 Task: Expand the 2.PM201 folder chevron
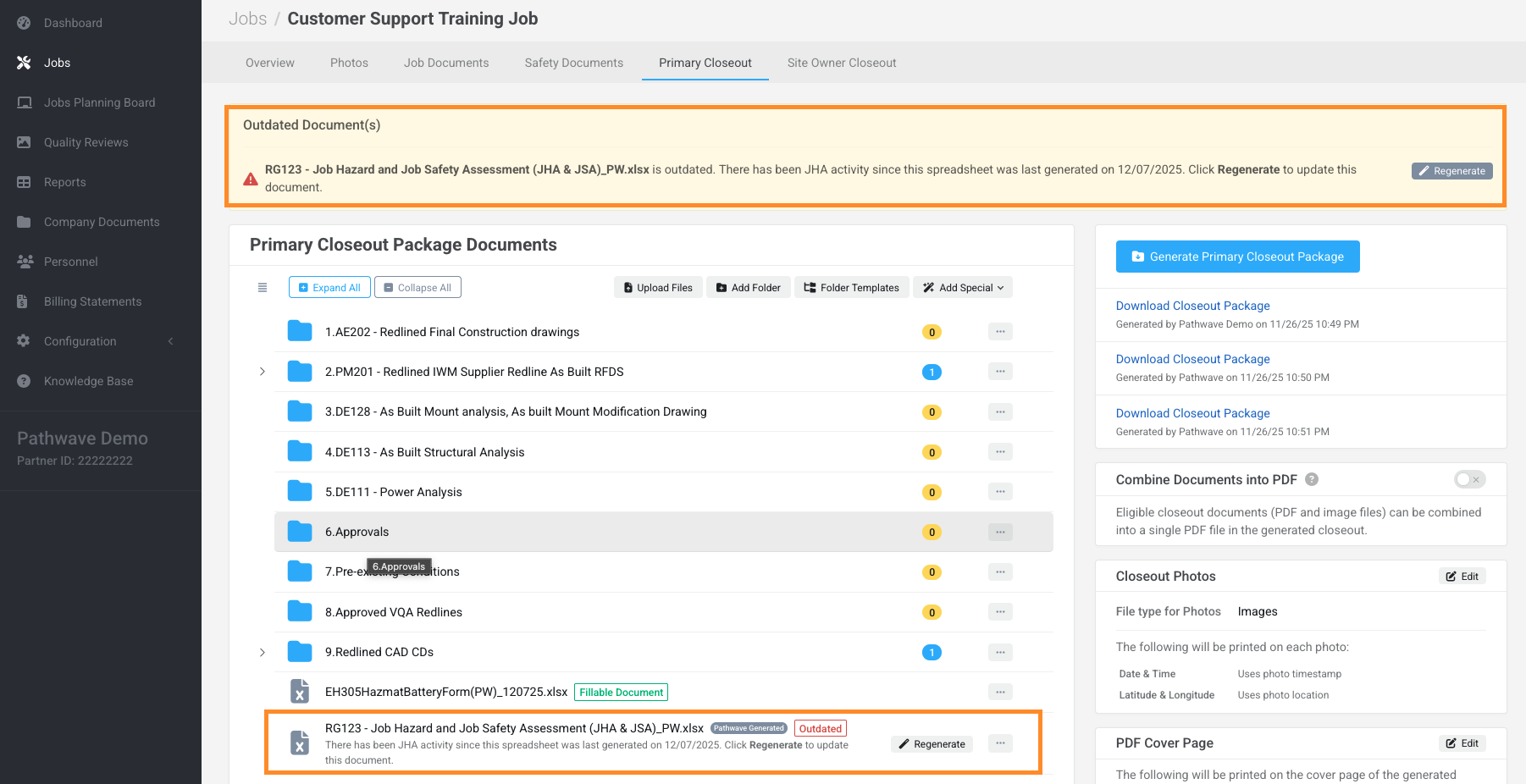tap(263, 372)
